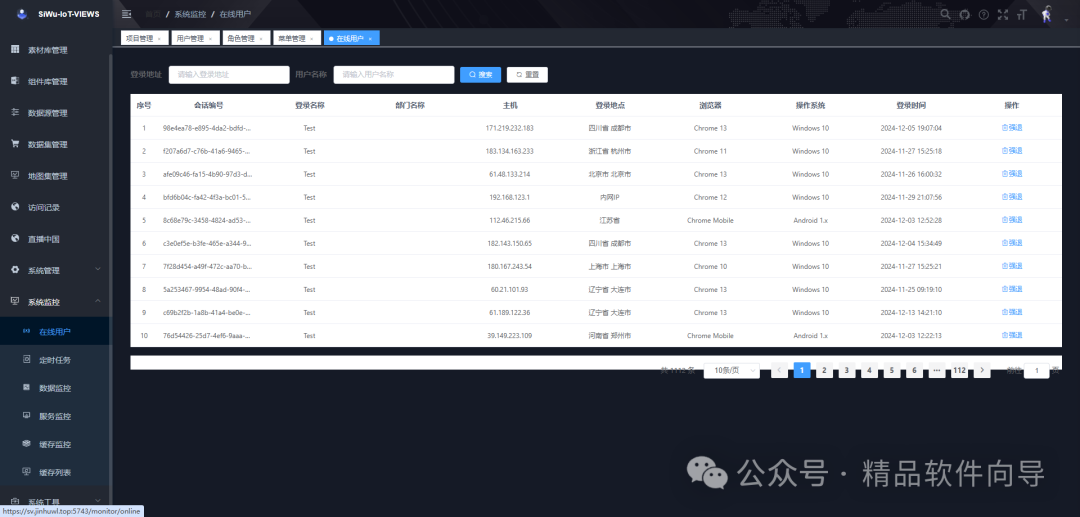Image resolution: width=1080 pixels, height=517 pixels.
Task: Open 定时任务 in the sidebar submenu
Action: coord(55,359)
